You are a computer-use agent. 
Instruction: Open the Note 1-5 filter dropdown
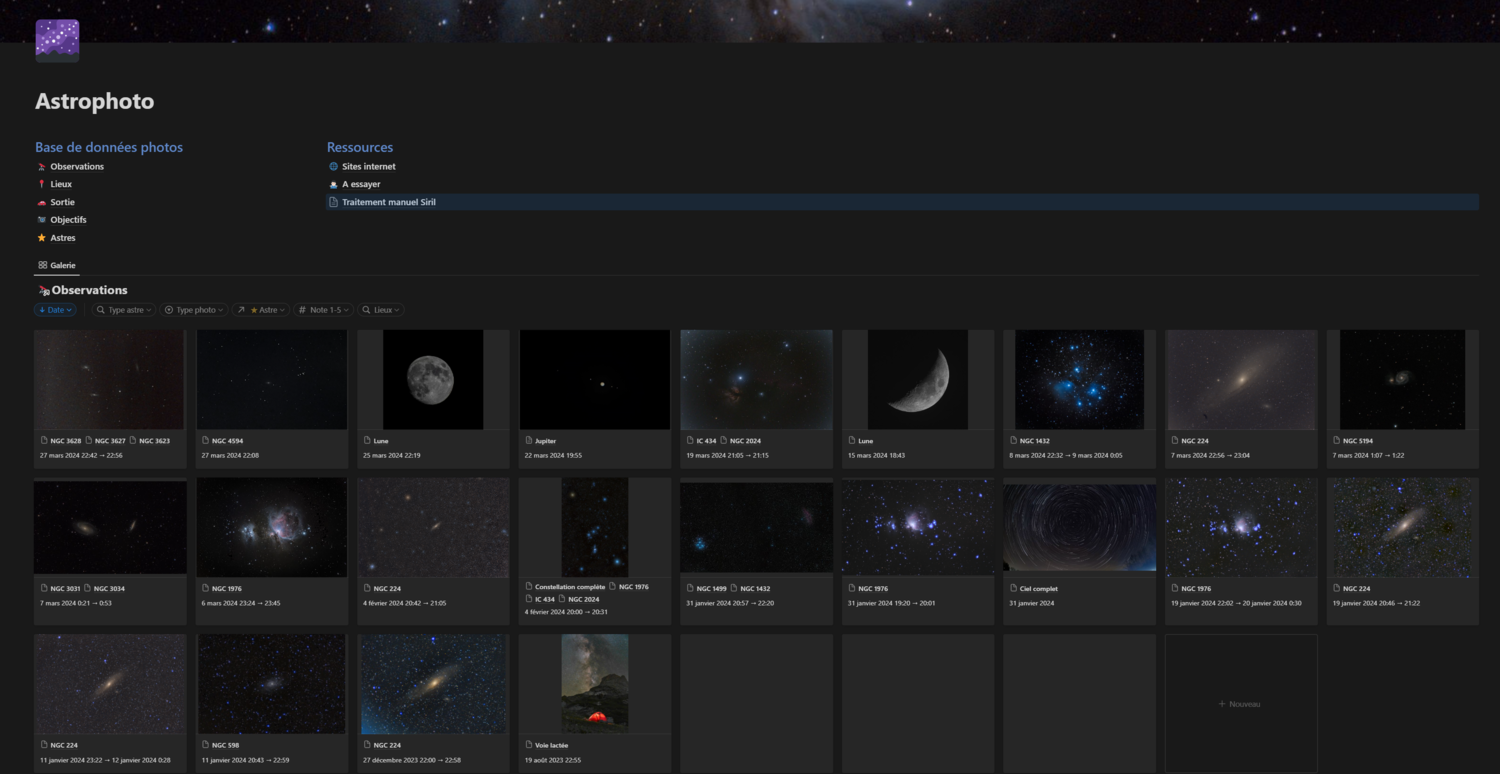pos(325,310)
